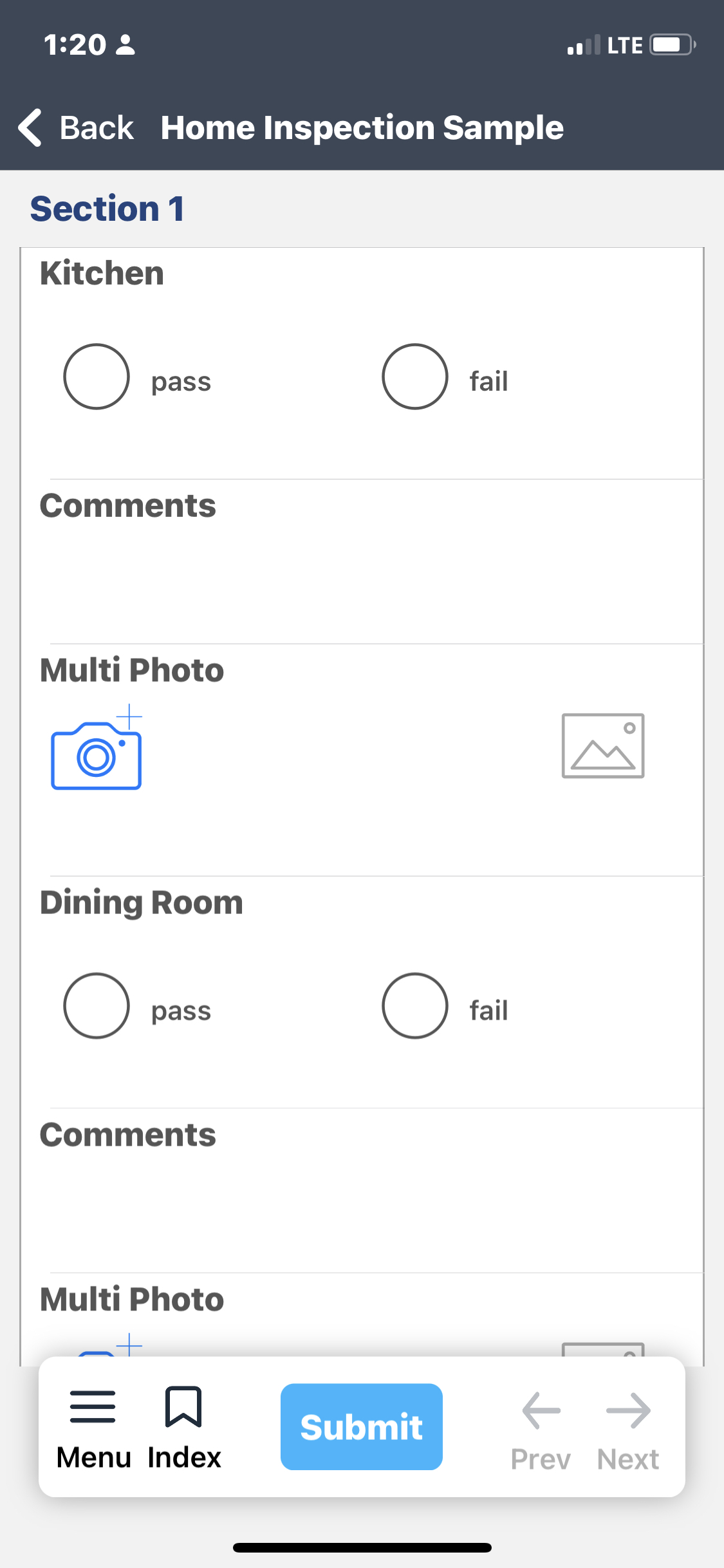
Task: Open the Menu hamburger icon
Action: [93, 1407]
